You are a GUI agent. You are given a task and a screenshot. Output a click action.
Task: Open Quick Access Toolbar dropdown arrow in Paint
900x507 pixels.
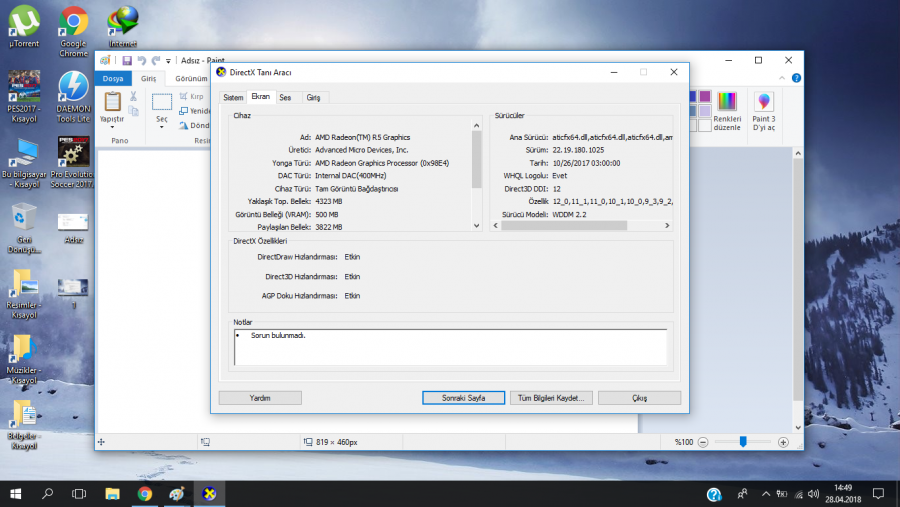coord(168,61)
